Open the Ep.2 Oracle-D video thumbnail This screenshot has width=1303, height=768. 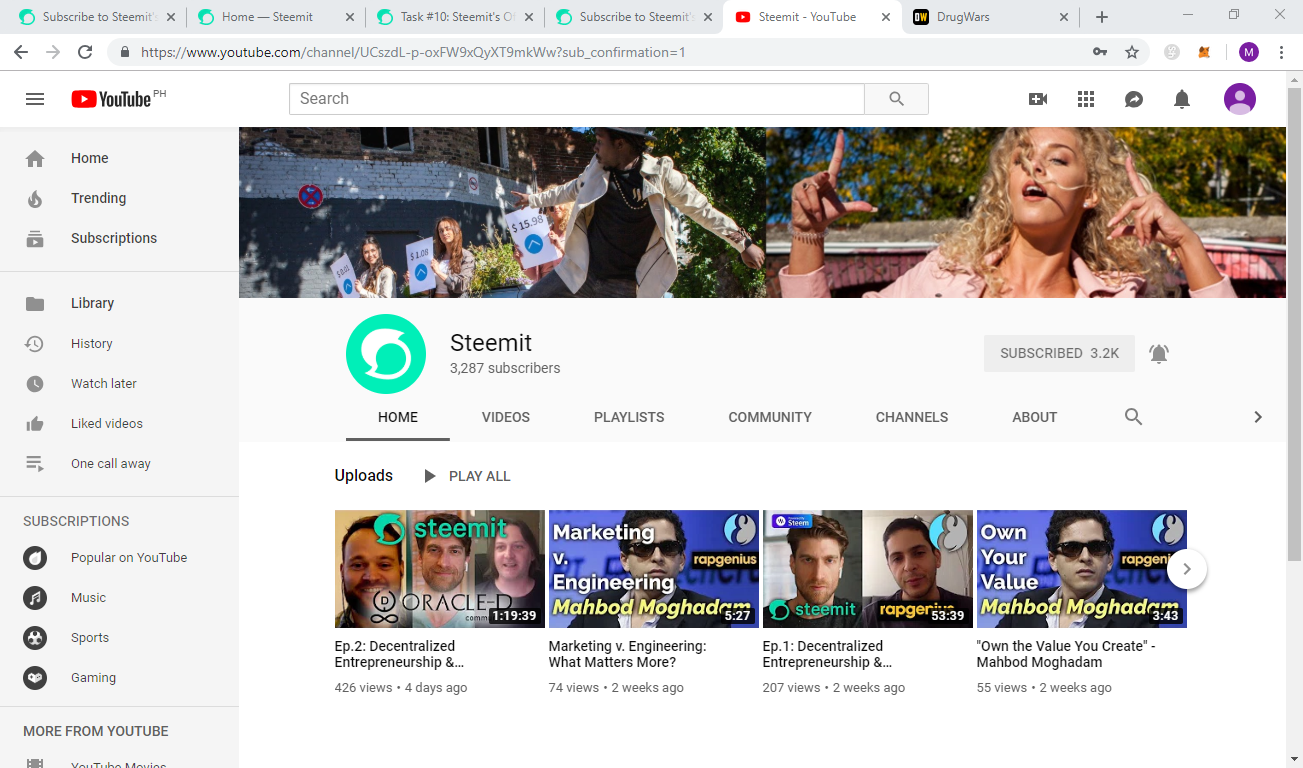coord(440,569)
